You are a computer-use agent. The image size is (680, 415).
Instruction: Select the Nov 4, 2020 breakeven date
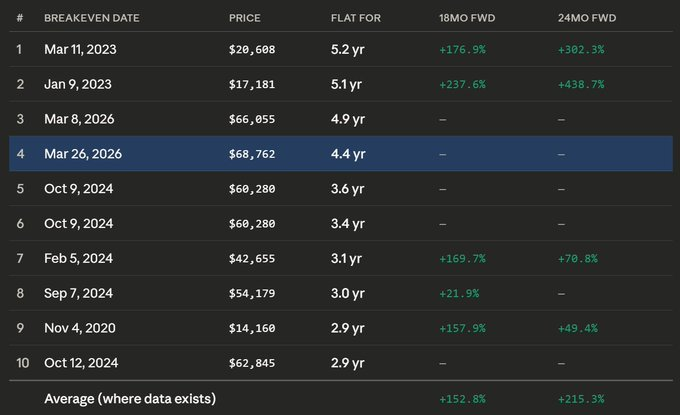point(80,329)
